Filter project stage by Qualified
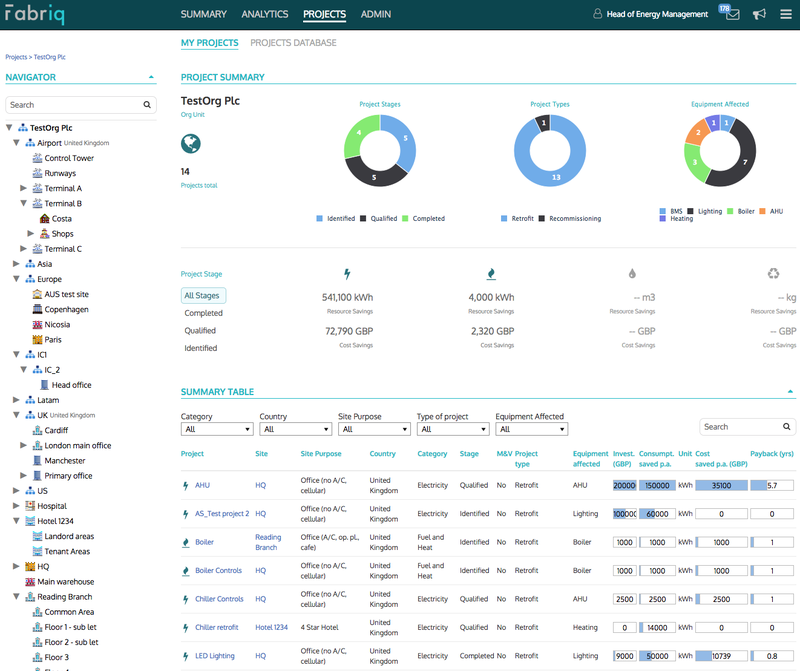This screenshot has width=800, height=671. (200, 331)
